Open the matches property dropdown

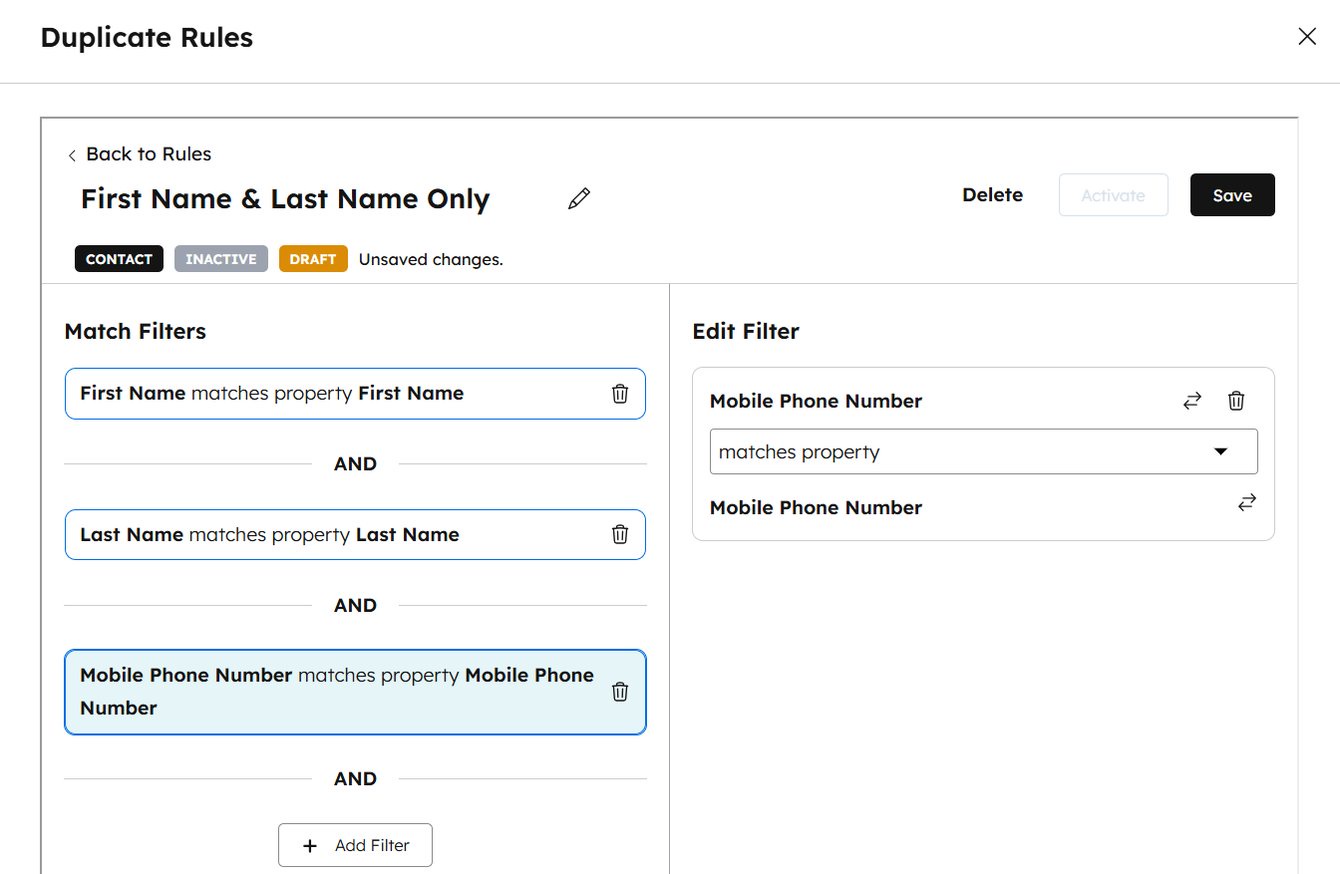(x=983, y=452)
